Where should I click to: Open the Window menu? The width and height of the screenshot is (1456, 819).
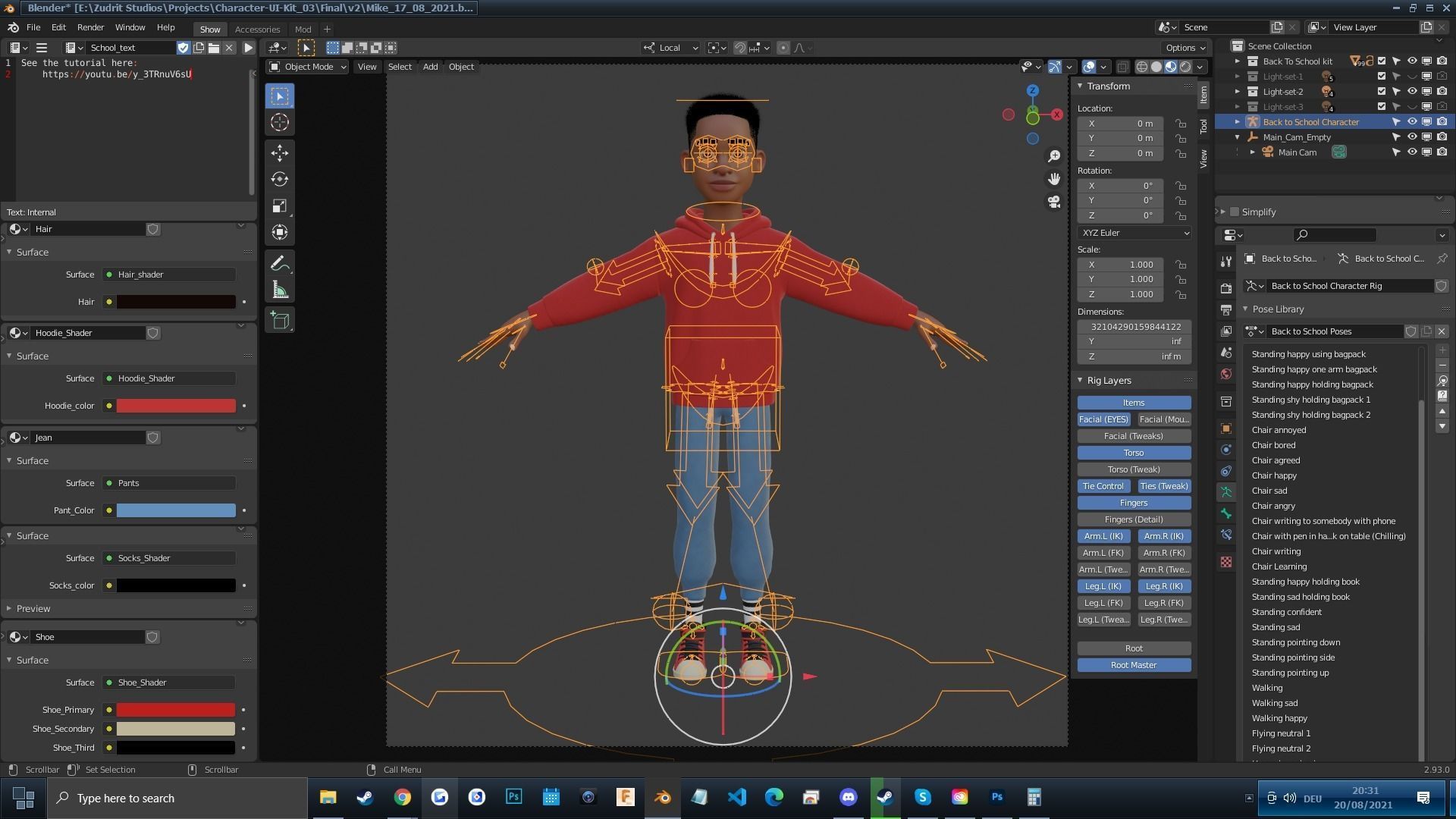130,27
